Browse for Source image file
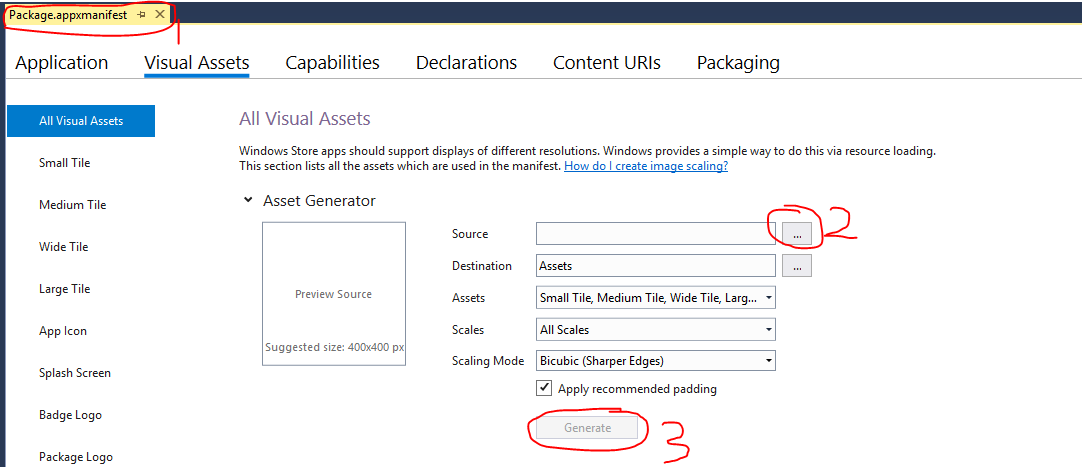Viewport: 1082px width, 468px height. point(797,233)
